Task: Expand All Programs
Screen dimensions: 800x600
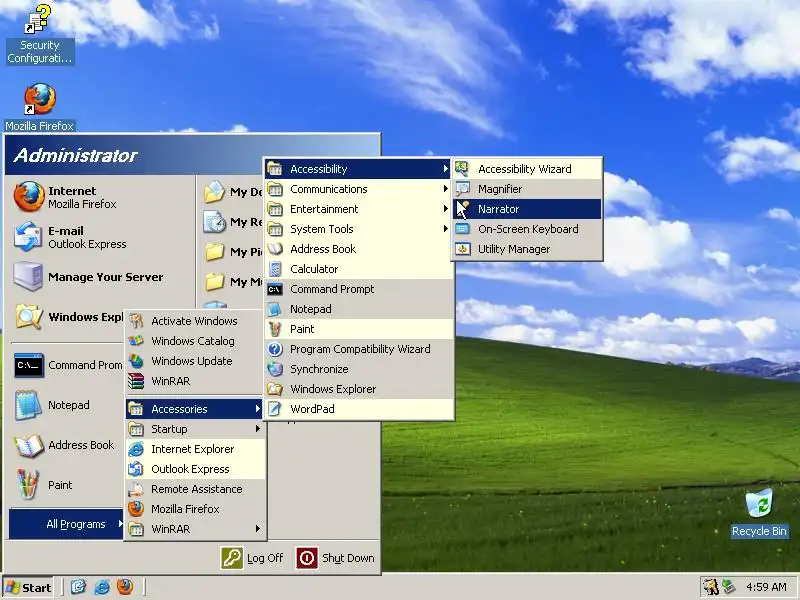Action: (x=66, y=524)
